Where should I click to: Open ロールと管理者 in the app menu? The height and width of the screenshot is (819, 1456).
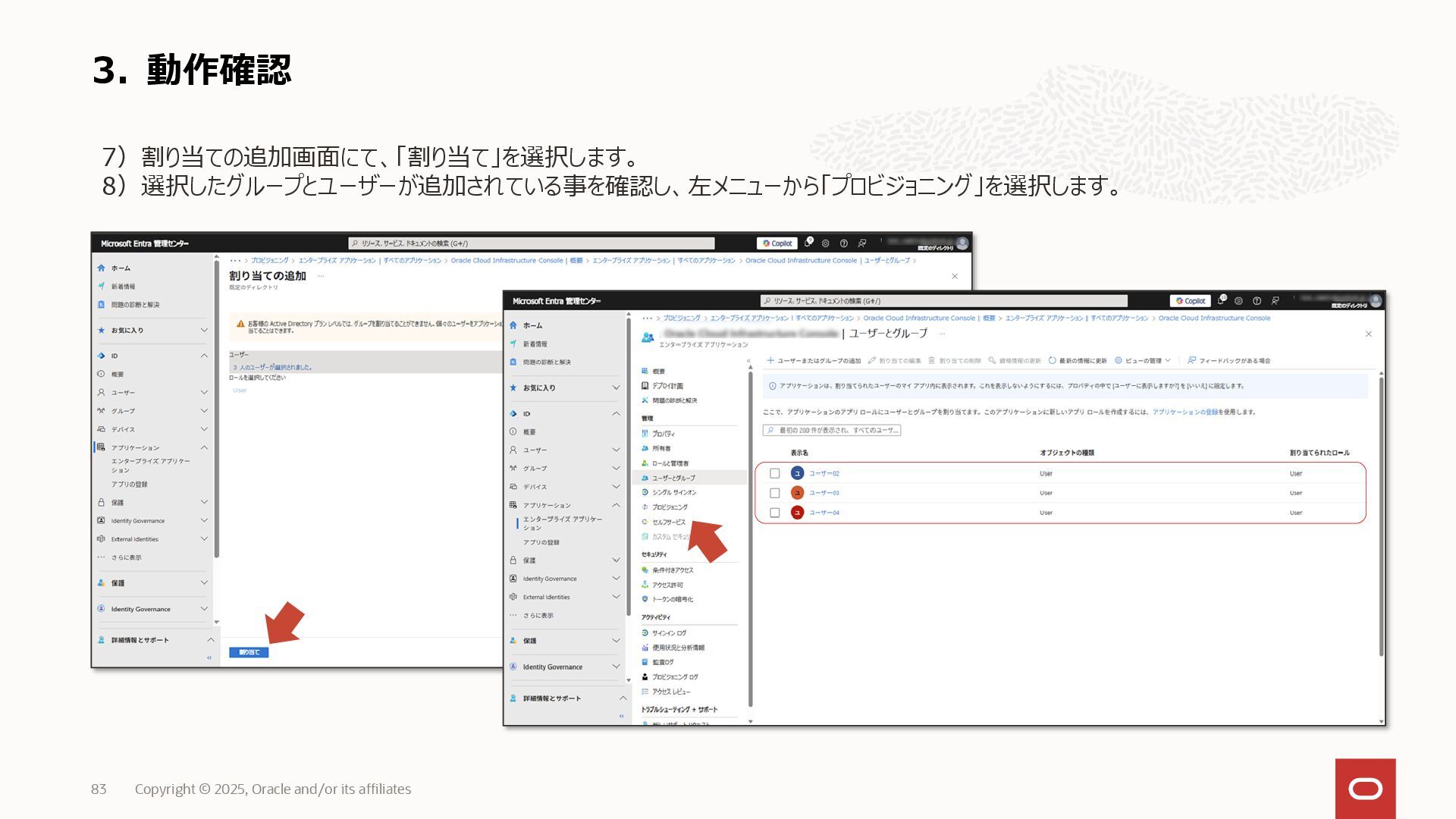(670, 463)
